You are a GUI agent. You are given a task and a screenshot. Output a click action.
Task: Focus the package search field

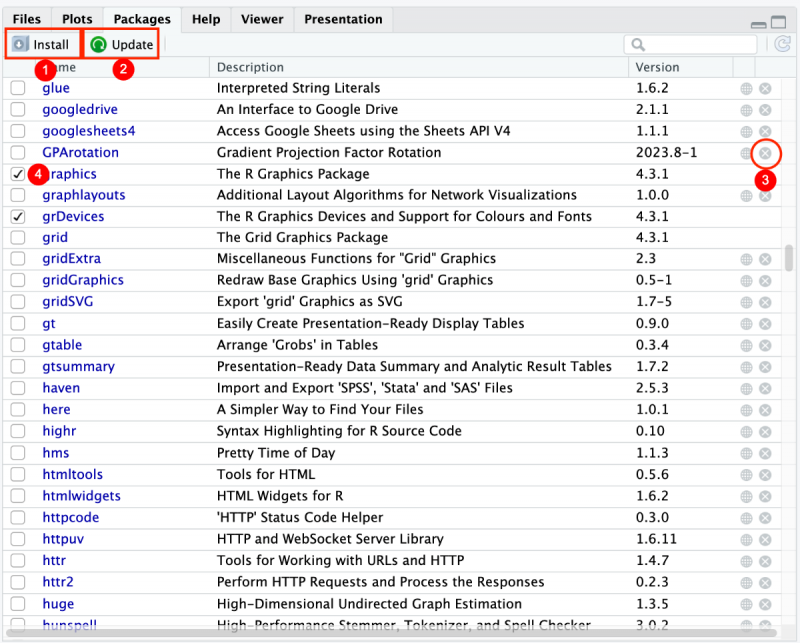[690, 44]
